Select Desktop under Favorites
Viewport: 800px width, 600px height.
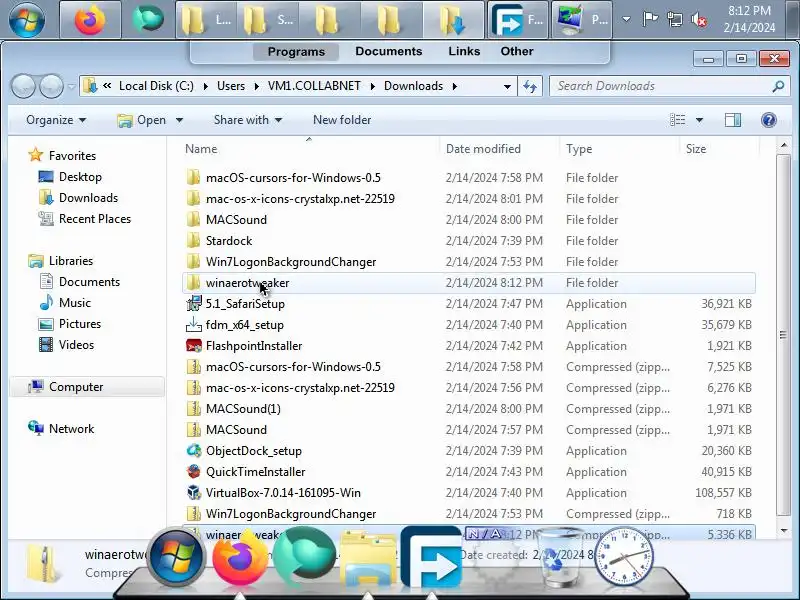[70, 177]
